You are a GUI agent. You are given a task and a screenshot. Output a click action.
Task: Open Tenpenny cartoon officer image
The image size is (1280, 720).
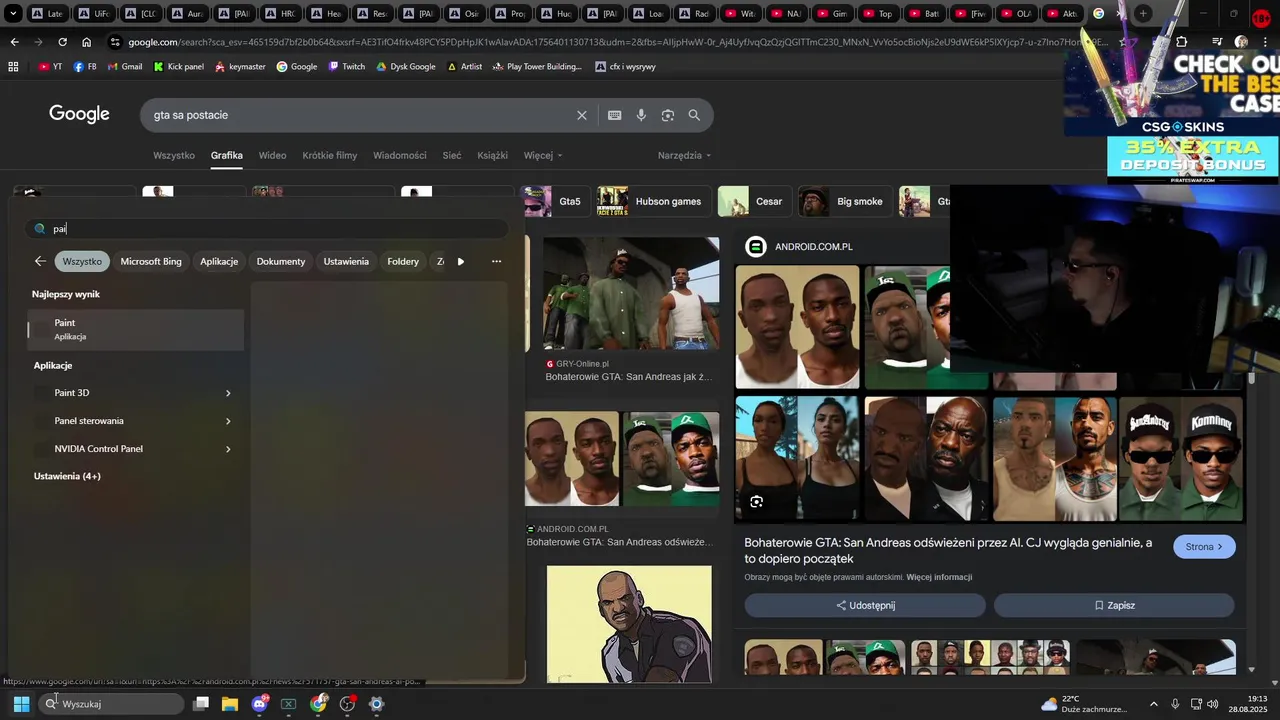click(629, 624)
